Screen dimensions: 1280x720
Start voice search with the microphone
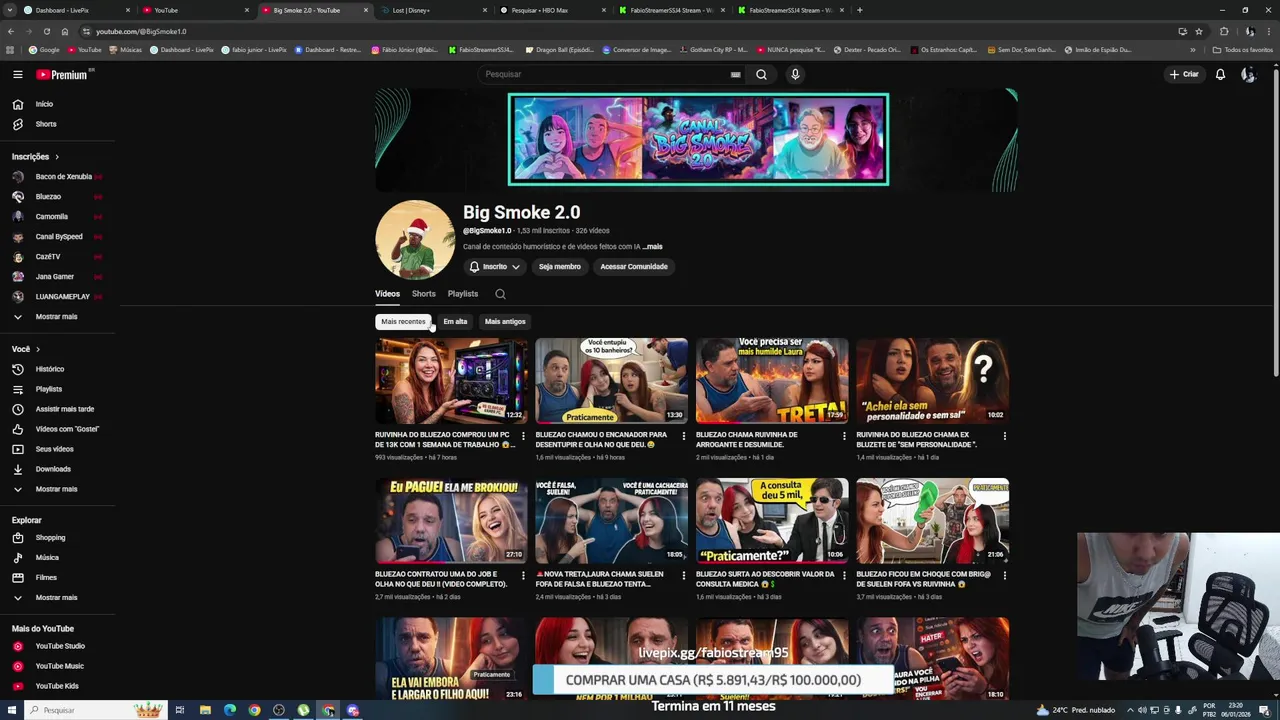click(795, 74)
